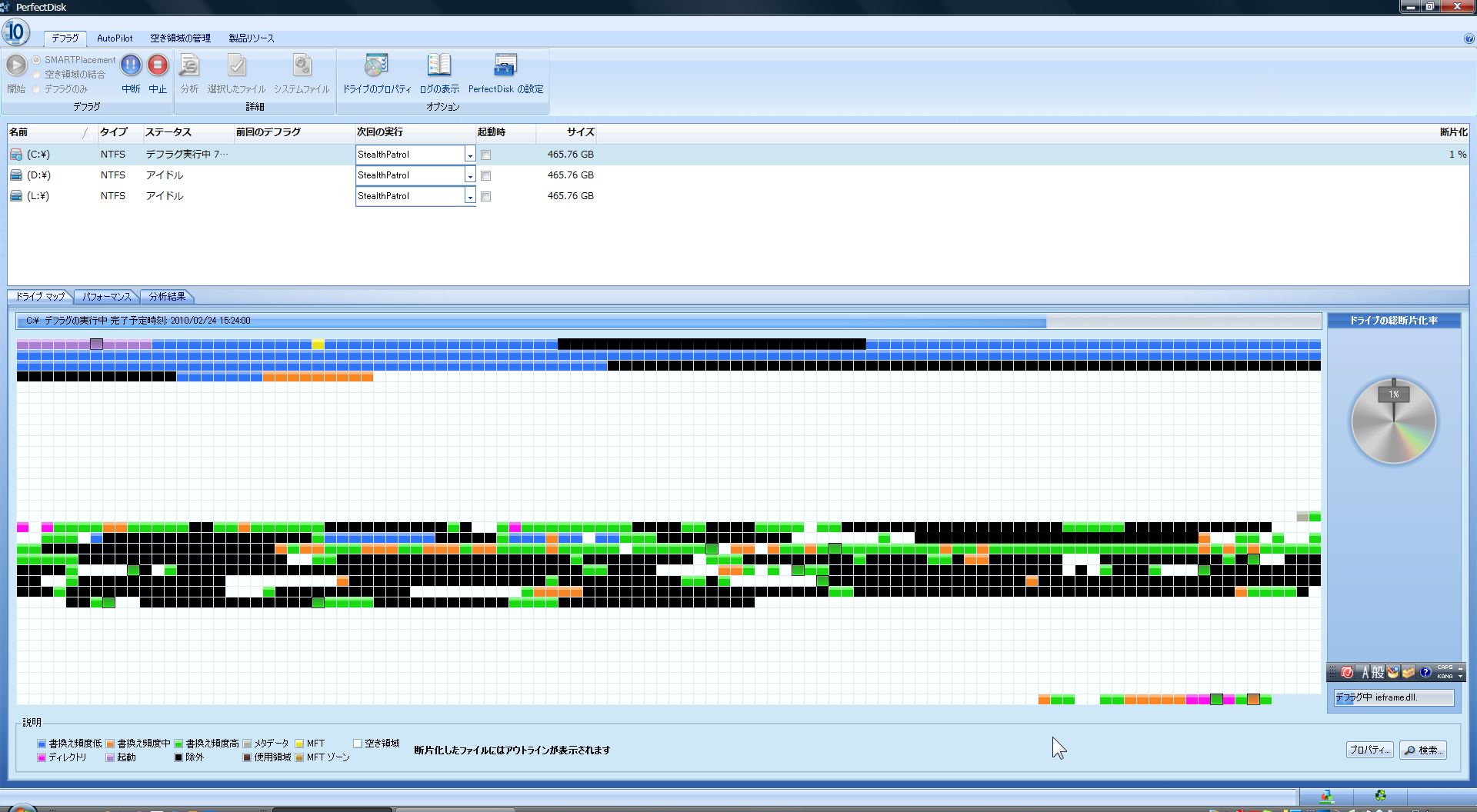
Task: Open ドライブのプロパティ drive properties icon
Action: [376, 65]
